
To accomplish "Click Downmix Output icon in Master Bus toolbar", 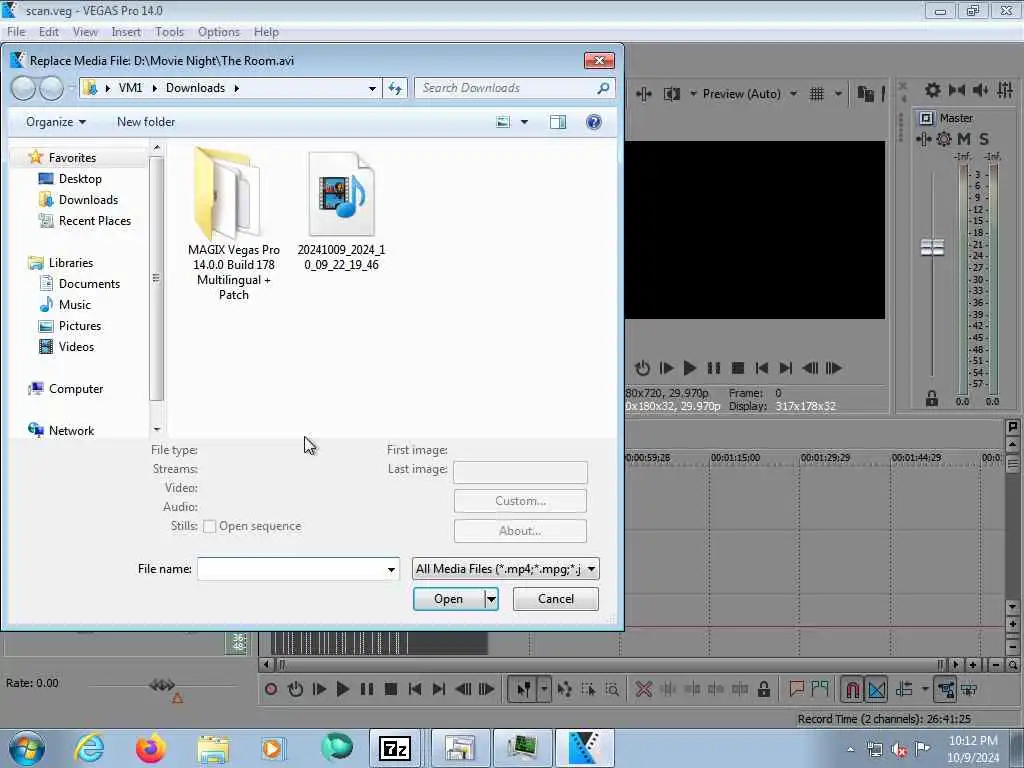I will tap(957, 90).
